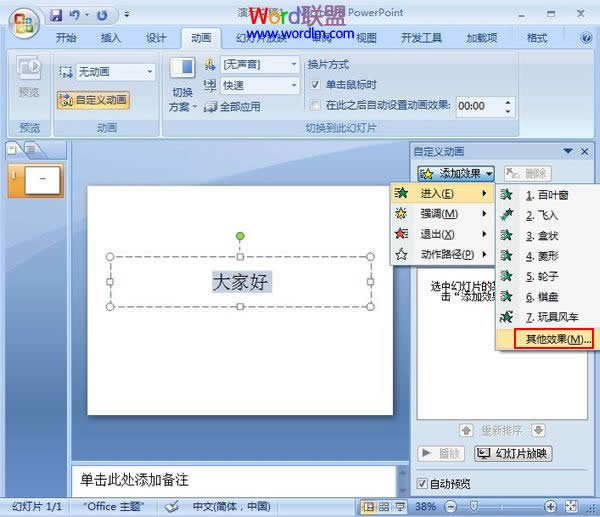The image size is (600, 517).
Task: Start Slide Show from animation pane
Action: click(x=513, y=454)
